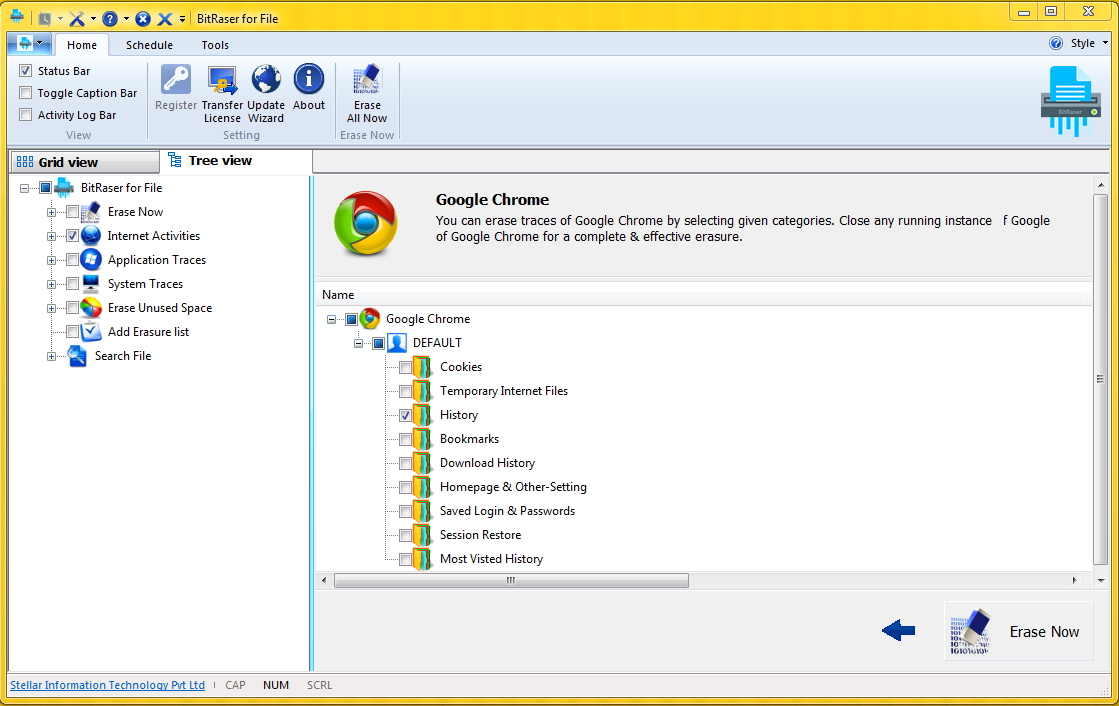The height and width of the screenshot is (706, 1119).
Task: Open the Customize Quick Access Toolbar arrow
Action: click(183, 19)
